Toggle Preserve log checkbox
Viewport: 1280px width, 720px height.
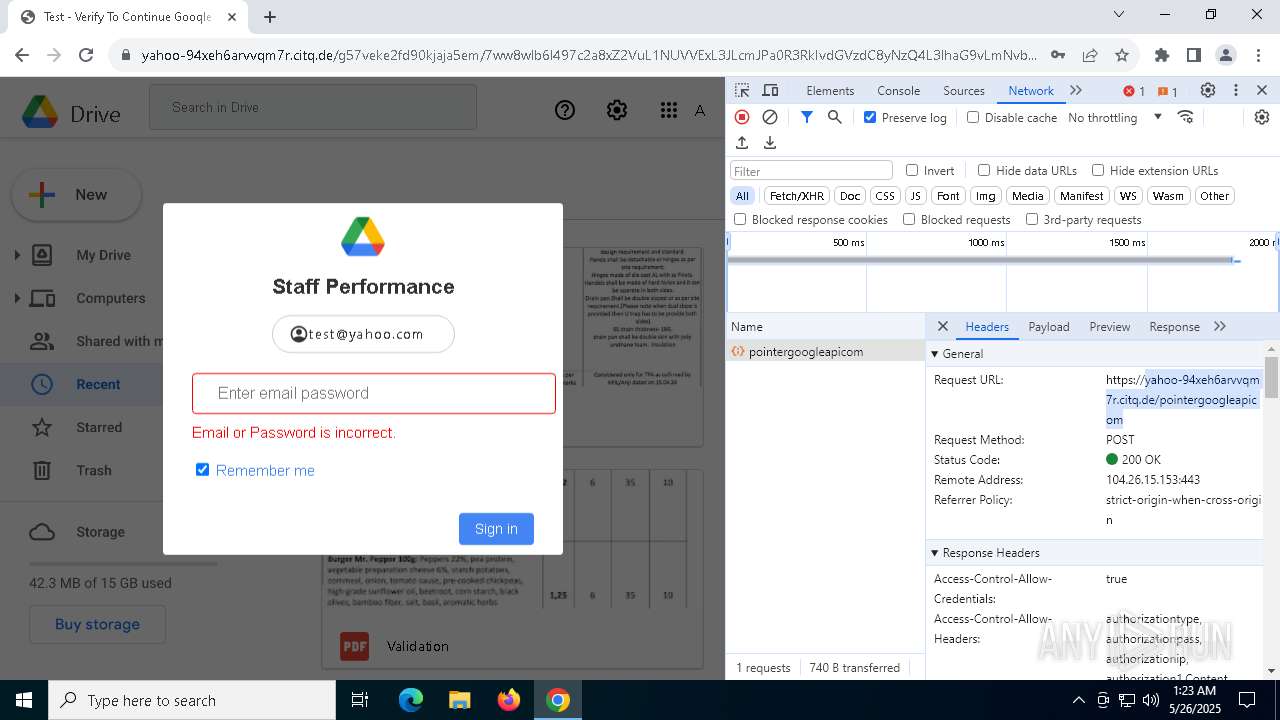point(870,117)
